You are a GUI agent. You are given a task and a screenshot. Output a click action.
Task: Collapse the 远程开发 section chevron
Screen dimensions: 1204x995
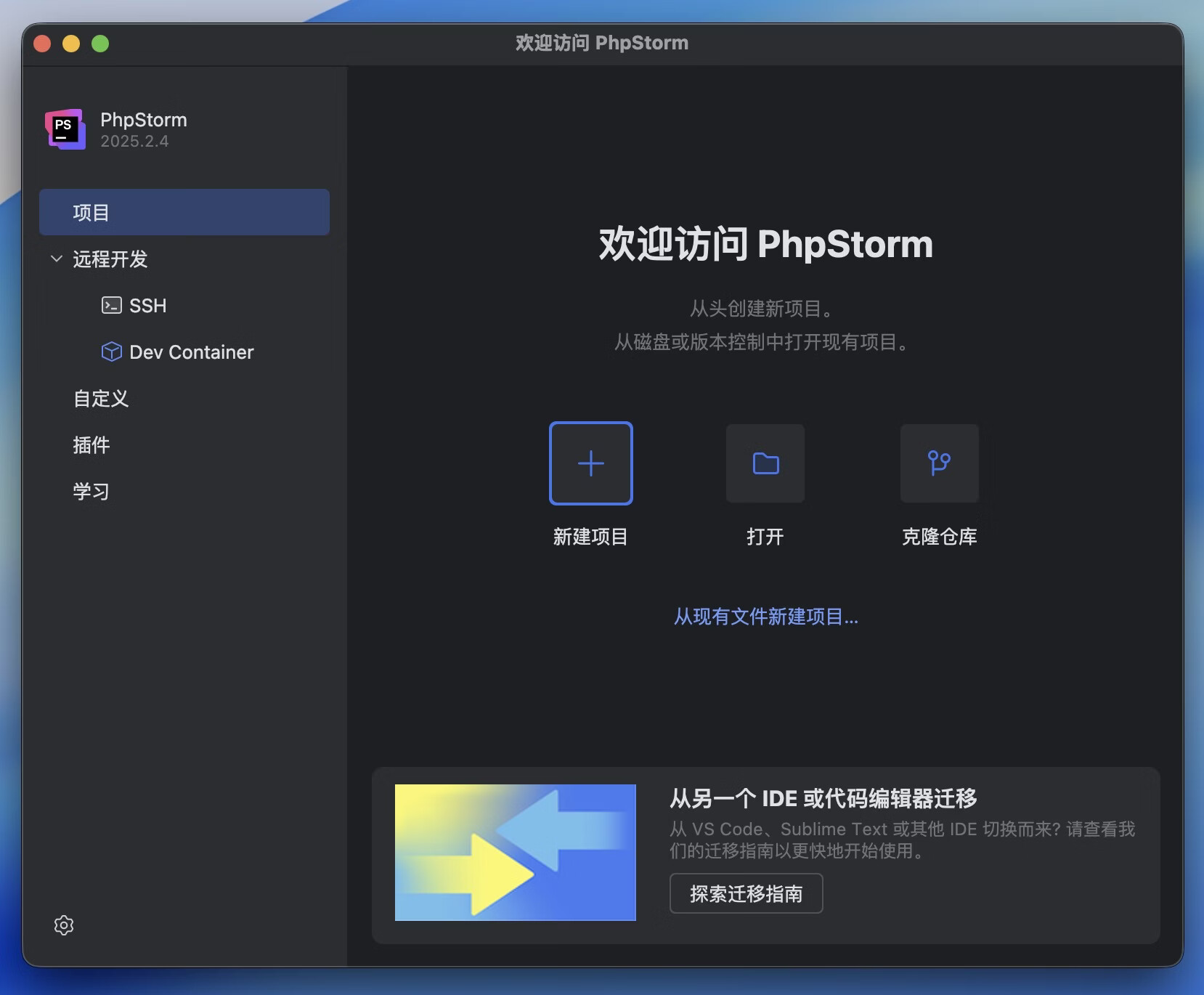(x=56, y=259)
